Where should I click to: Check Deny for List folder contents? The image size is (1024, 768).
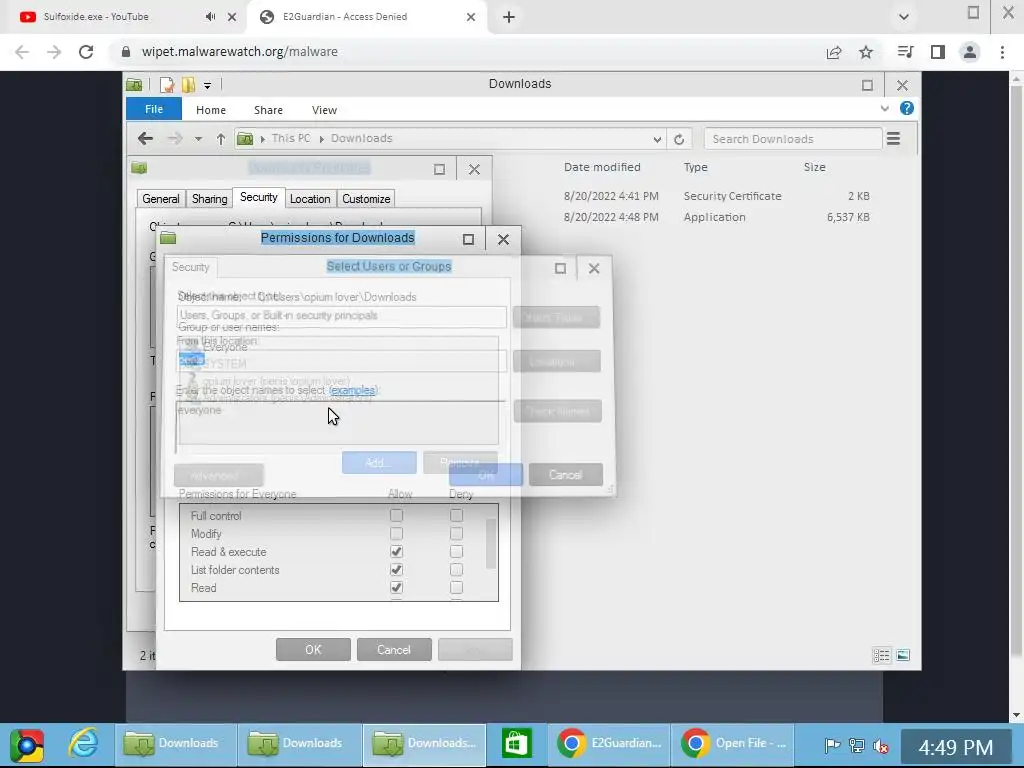(x=456, y=570)
